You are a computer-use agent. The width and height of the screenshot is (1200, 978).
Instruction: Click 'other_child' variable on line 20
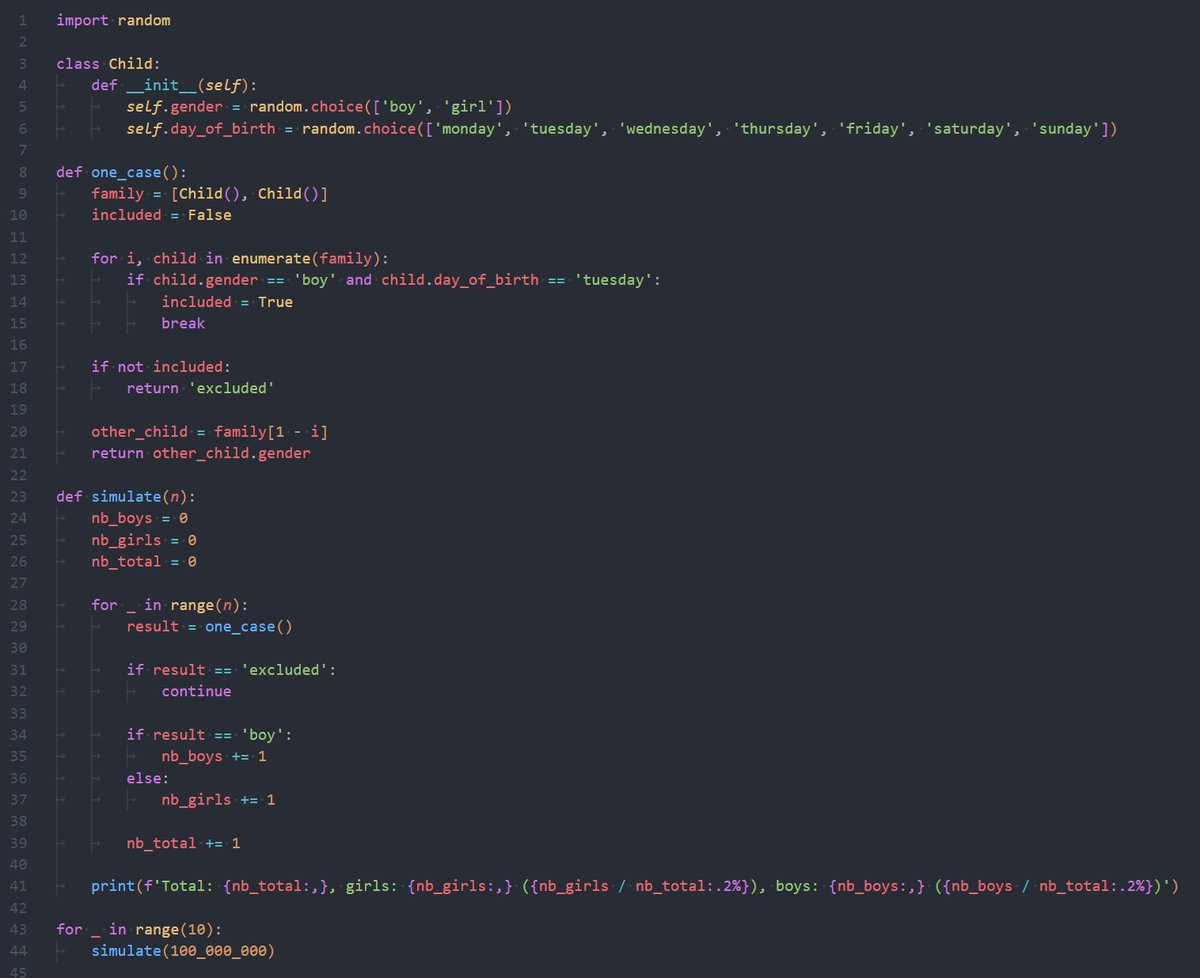[139, 432]
